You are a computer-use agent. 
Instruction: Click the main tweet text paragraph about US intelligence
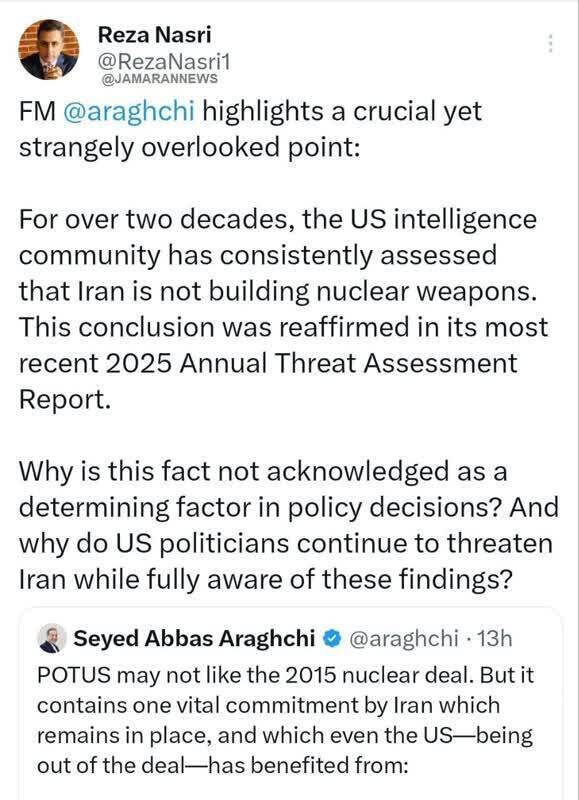tap(284, 309)
